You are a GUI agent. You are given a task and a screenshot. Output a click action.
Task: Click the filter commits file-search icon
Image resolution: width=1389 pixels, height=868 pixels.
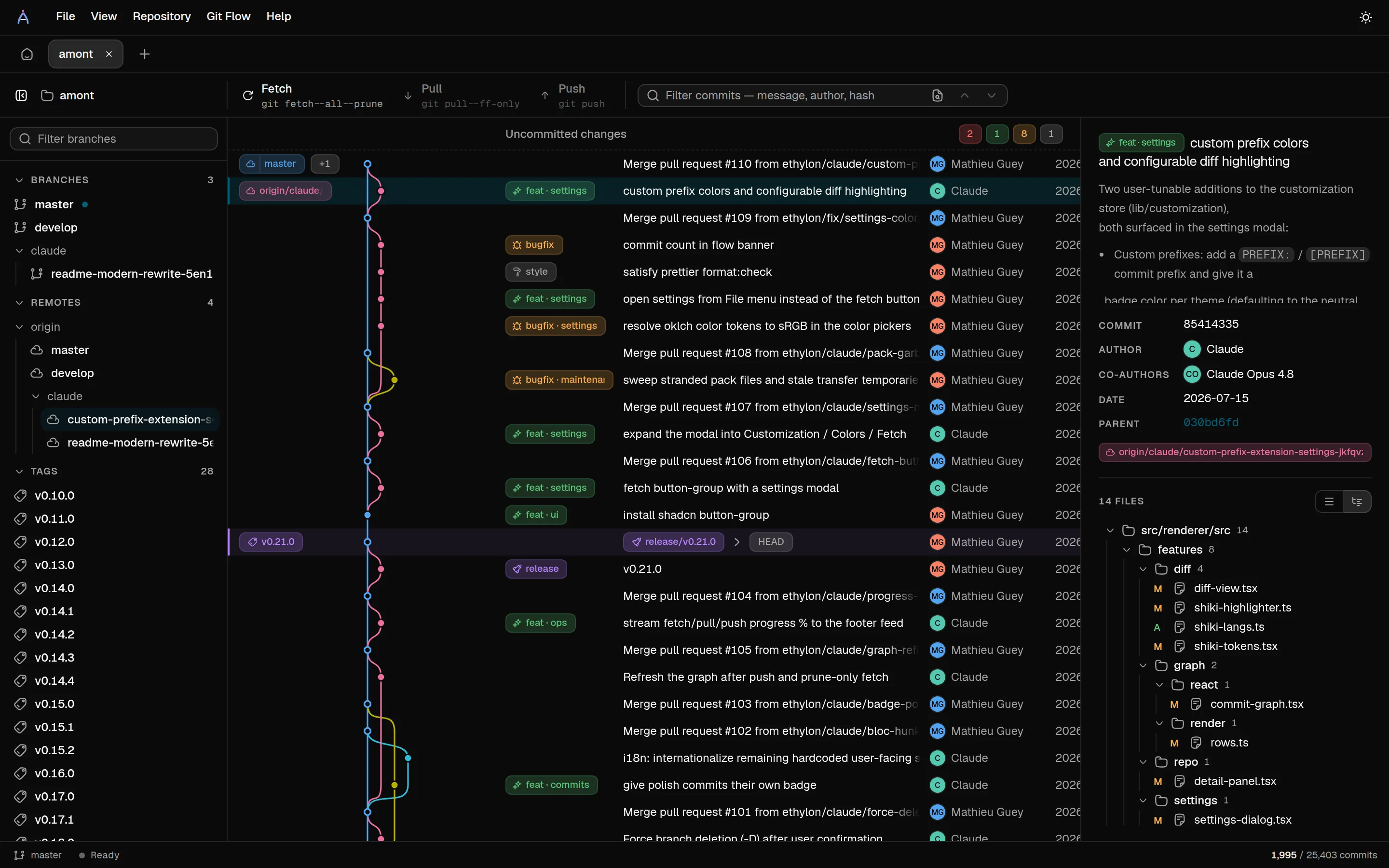click(937, 95)
